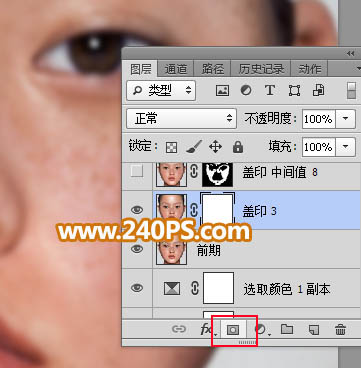Hide the 前期 layer eye
The height and width of the screenshot is (368, 361).
pyautogui.click(x=137, y=249)
